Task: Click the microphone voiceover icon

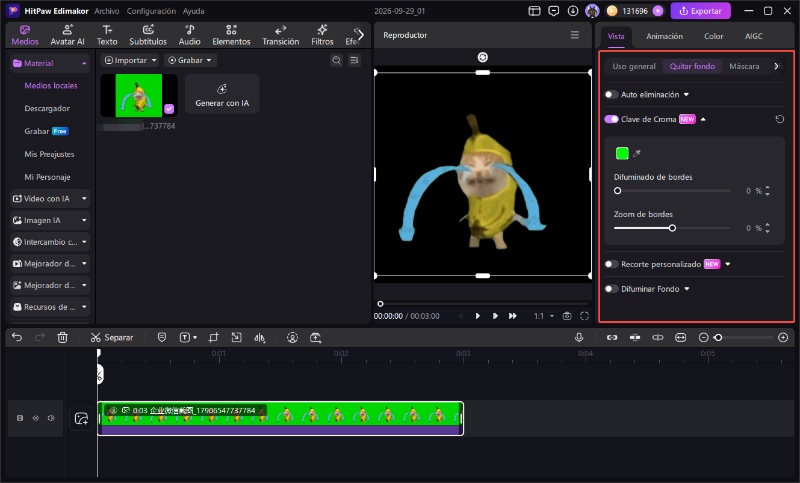Action: tap(579, 337)
